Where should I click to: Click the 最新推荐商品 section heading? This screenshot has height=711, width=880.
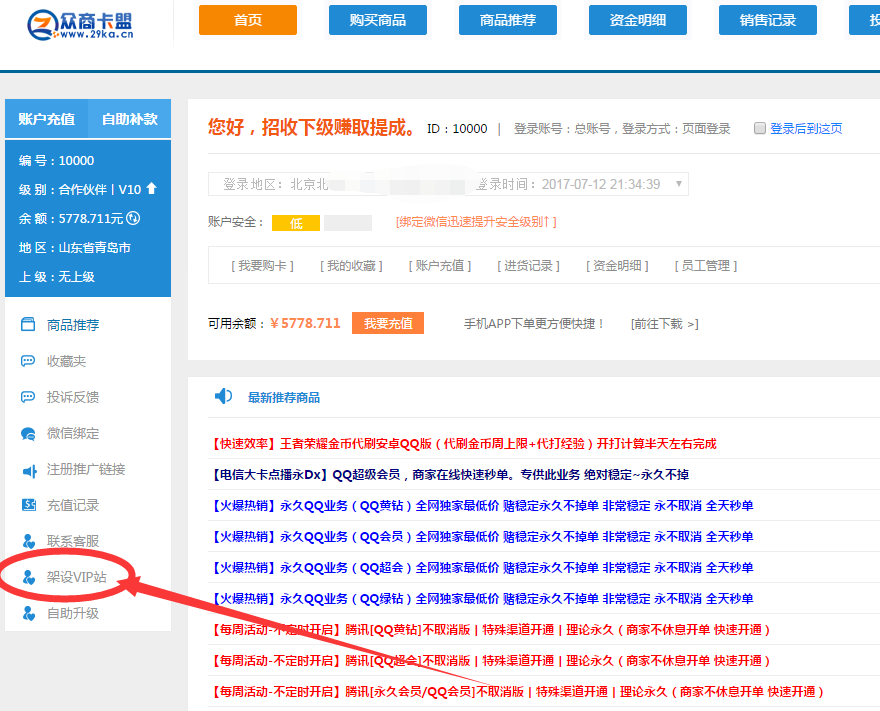pyautogui.click(x=284, y=397)
